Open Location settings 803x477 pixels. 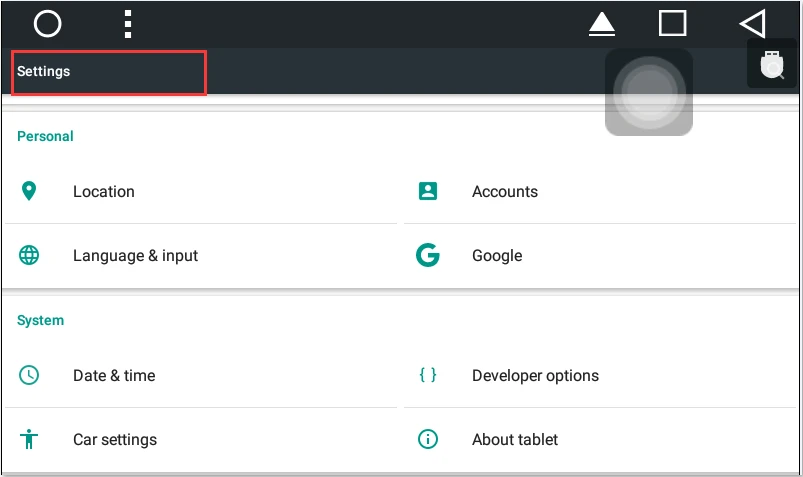point(201,192)
